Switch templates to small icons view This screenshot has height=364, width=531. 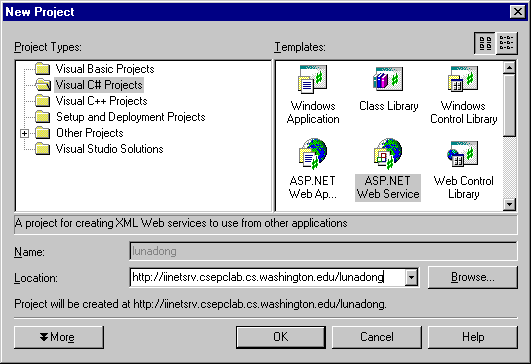click(x=507, y=43)
